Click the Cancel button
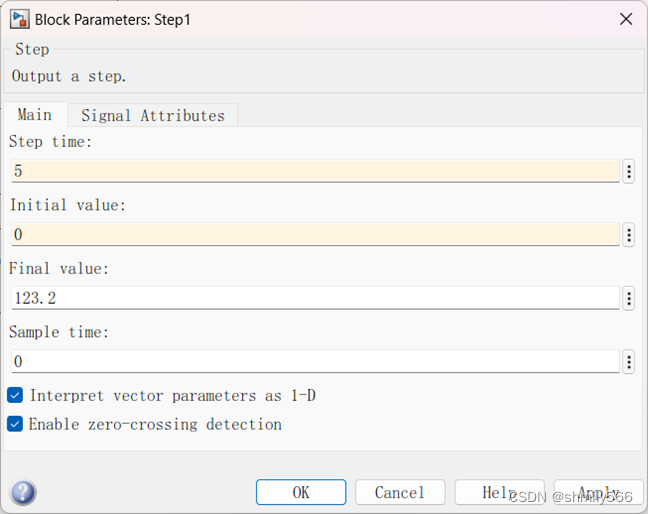 399,492
